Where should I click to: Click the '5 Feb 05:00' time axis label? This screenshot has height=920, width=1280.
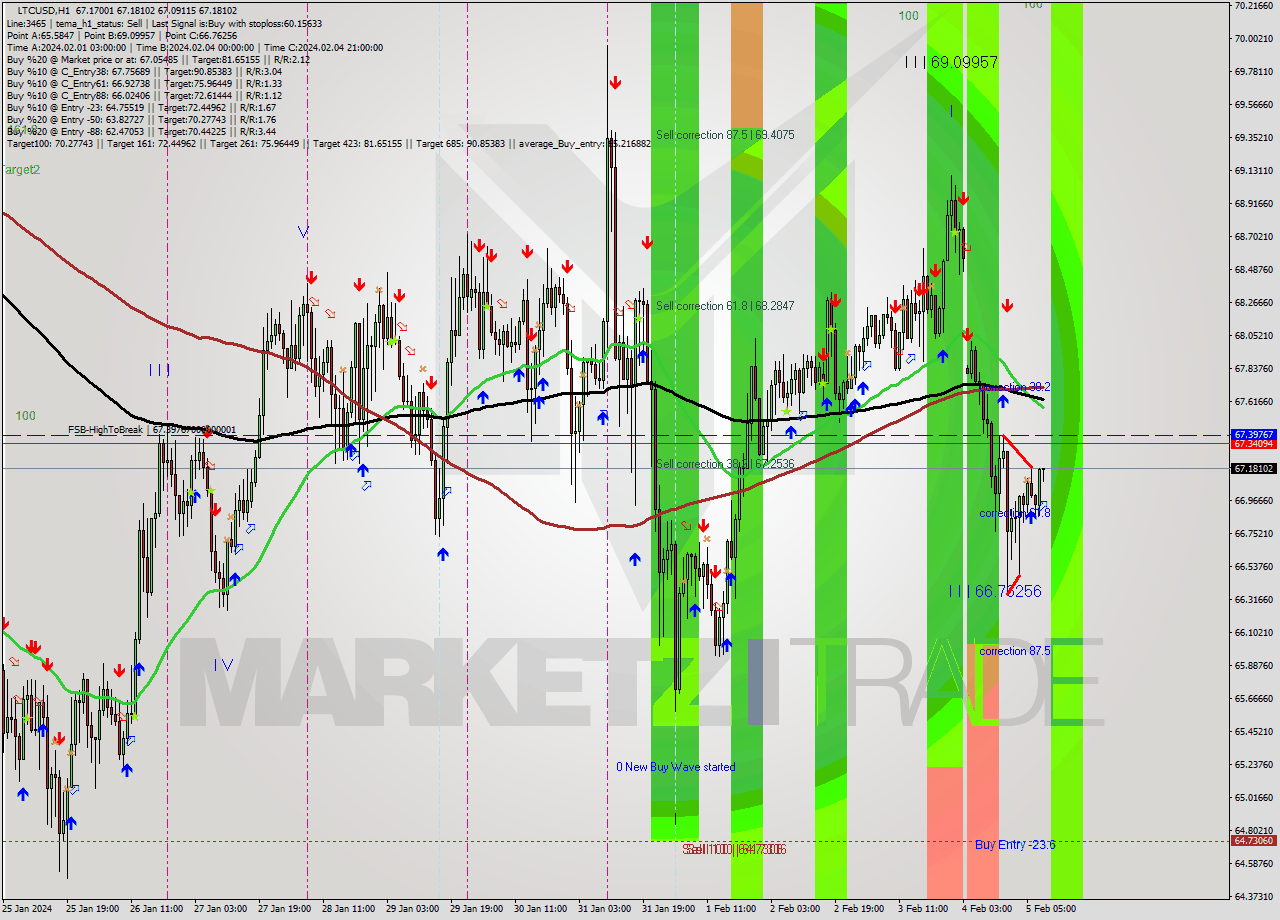coord(1050,909)
